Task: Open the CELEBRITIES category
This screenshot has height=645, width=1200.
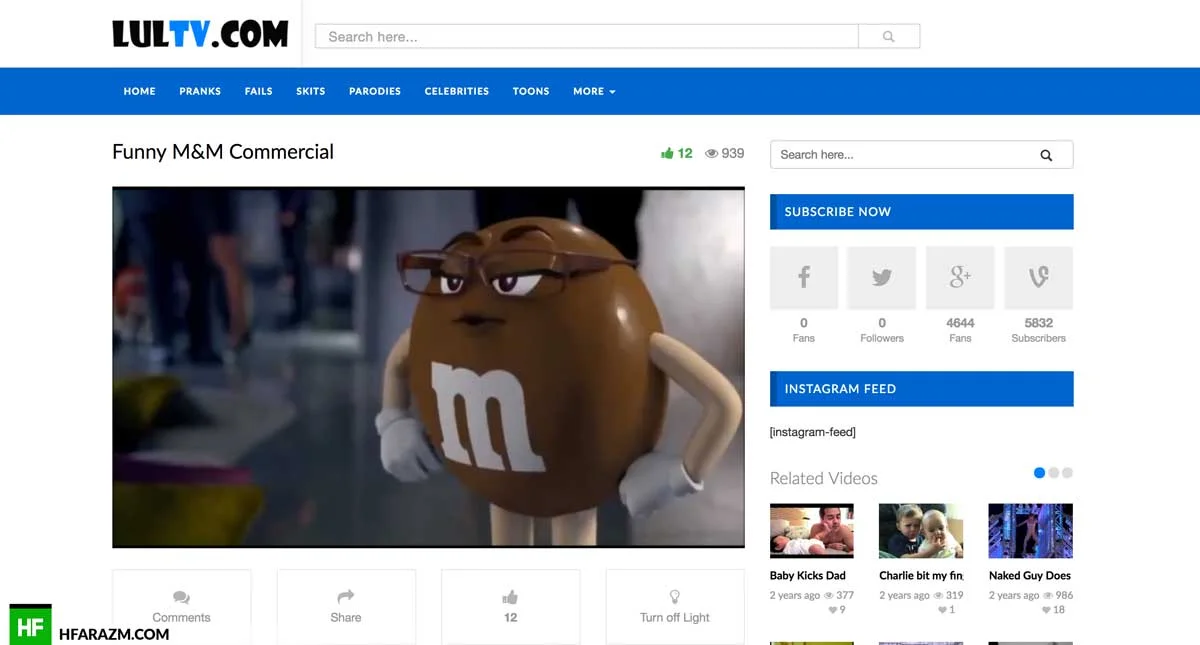Action: [457, 91]
